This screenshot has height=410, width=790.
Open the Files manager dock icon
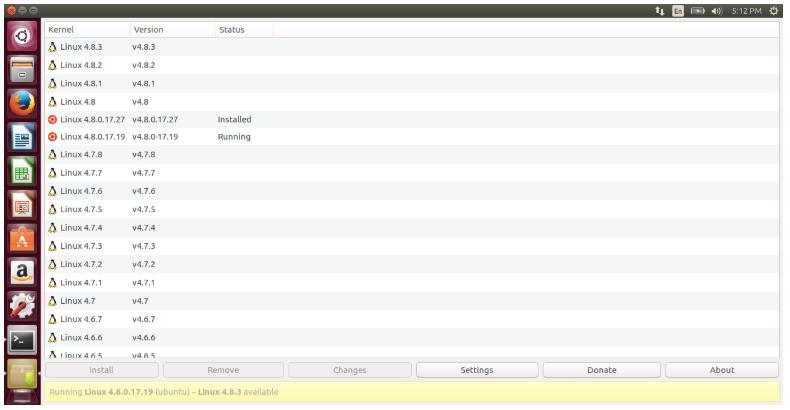[x=22, y=70]
